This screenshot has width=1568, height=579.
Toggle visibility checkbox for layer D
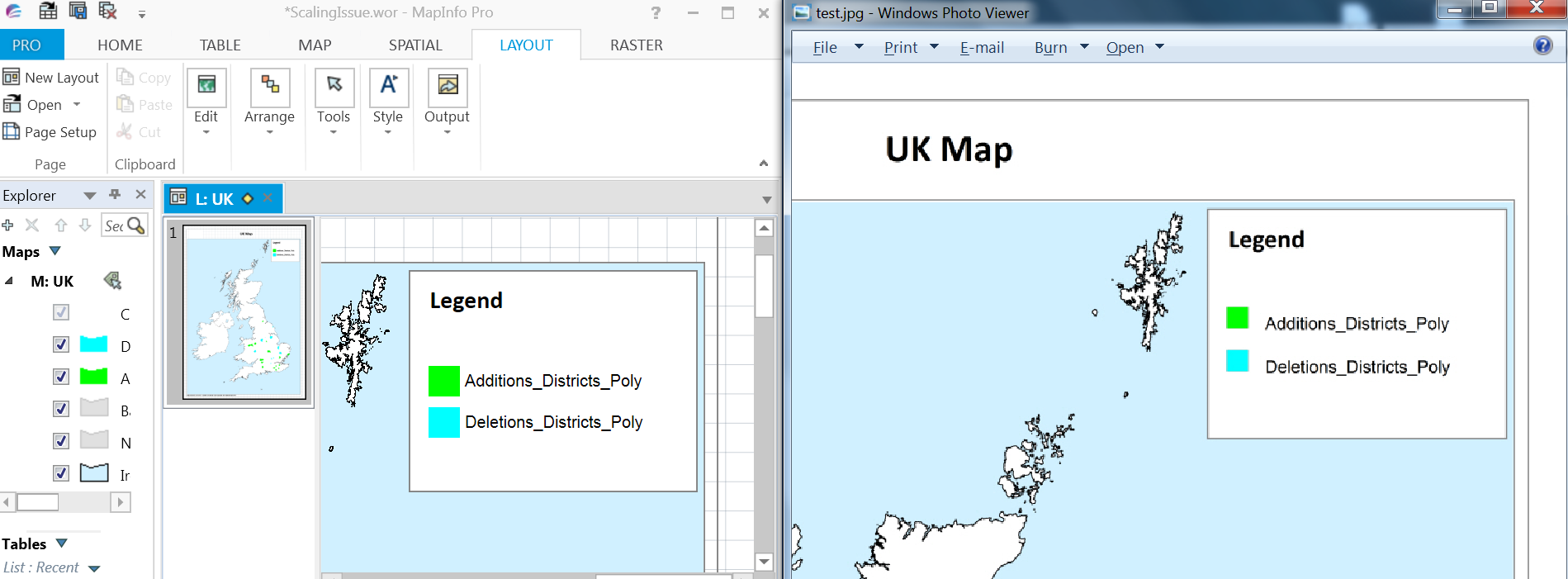click(61, 344)
